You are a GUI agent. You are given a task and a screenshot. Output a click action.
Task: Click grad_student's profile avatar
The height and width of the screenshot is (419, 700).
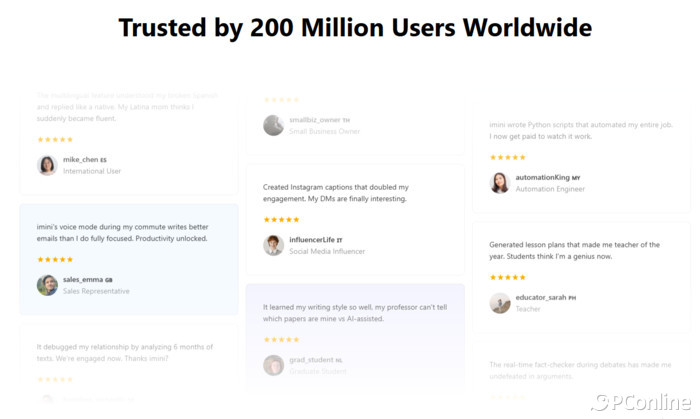click(x=273, y=365)
